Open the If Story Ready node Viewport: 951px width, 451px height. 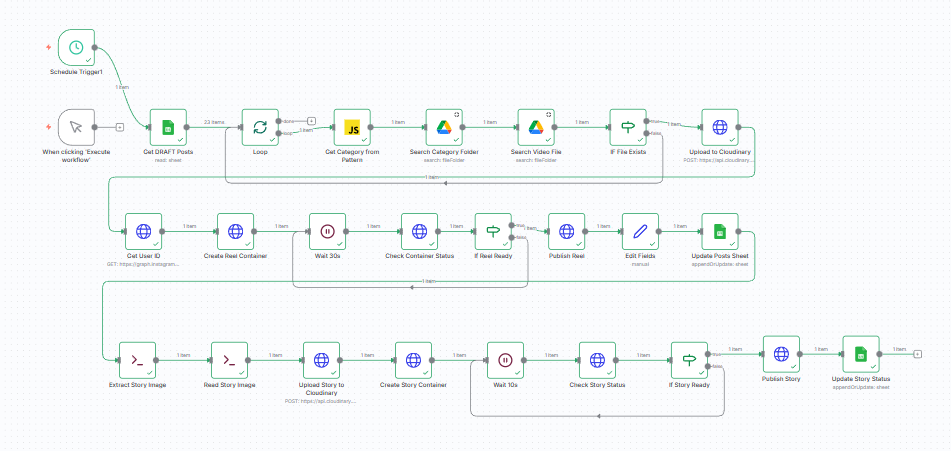tap(688, 360)
